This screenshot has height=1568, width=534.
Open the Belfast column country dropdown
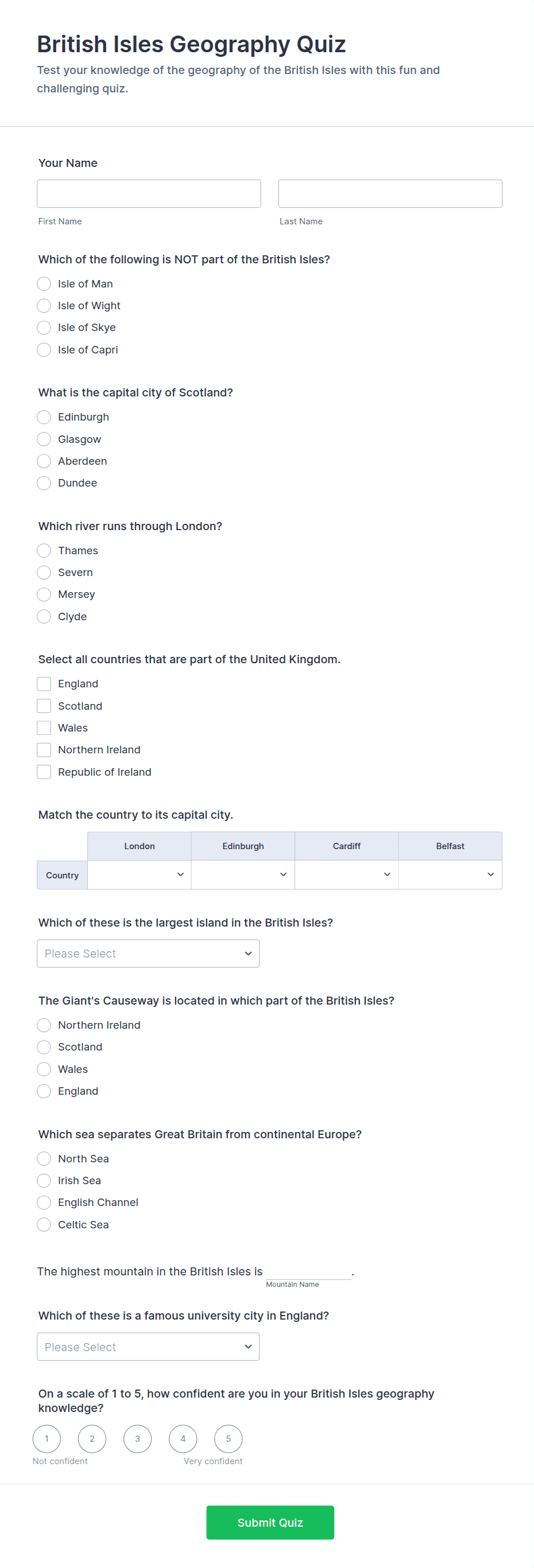[x=450, y=875]
